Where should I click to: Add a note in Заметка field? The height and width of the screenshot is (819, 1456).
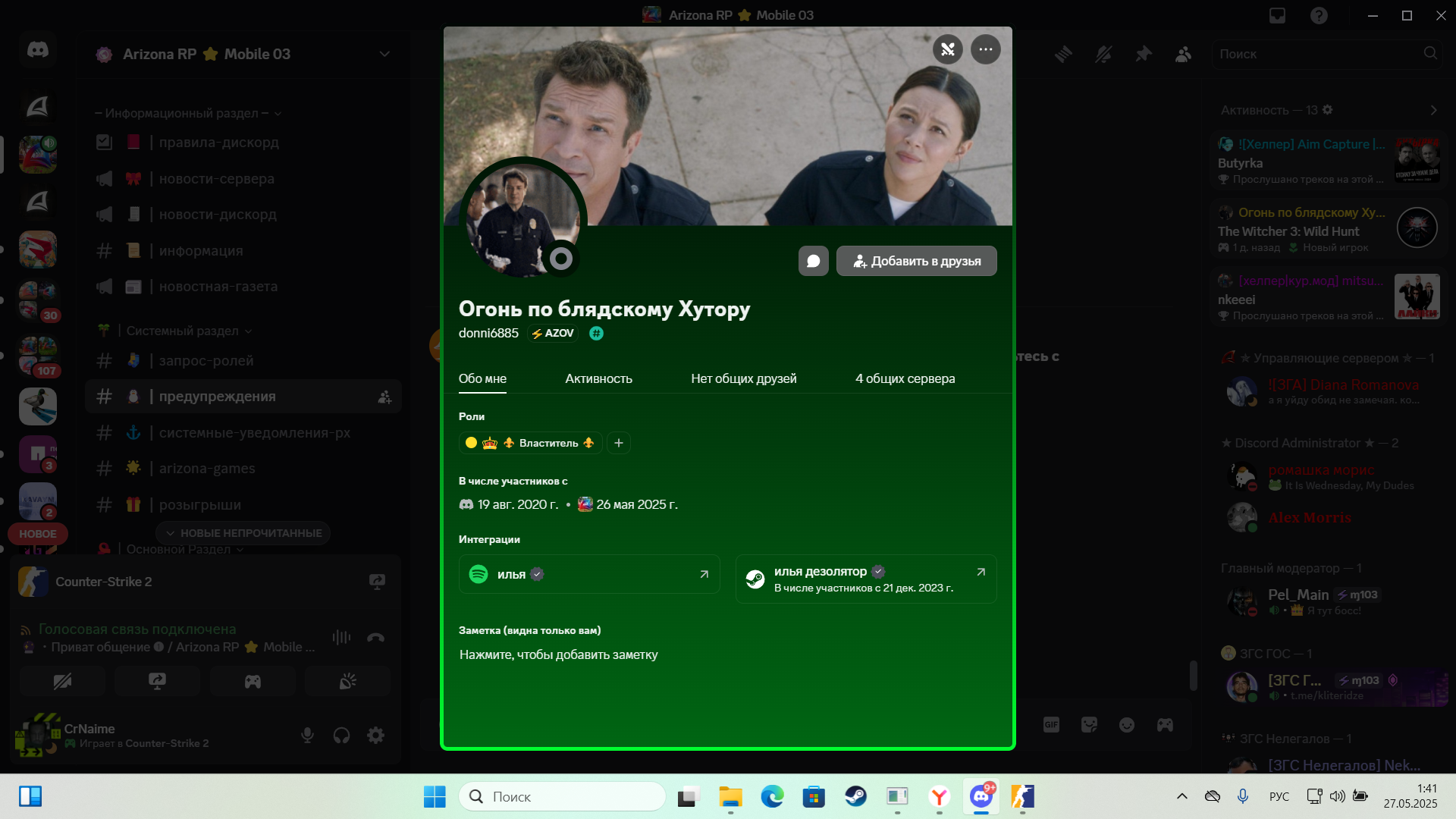[559, 654]
